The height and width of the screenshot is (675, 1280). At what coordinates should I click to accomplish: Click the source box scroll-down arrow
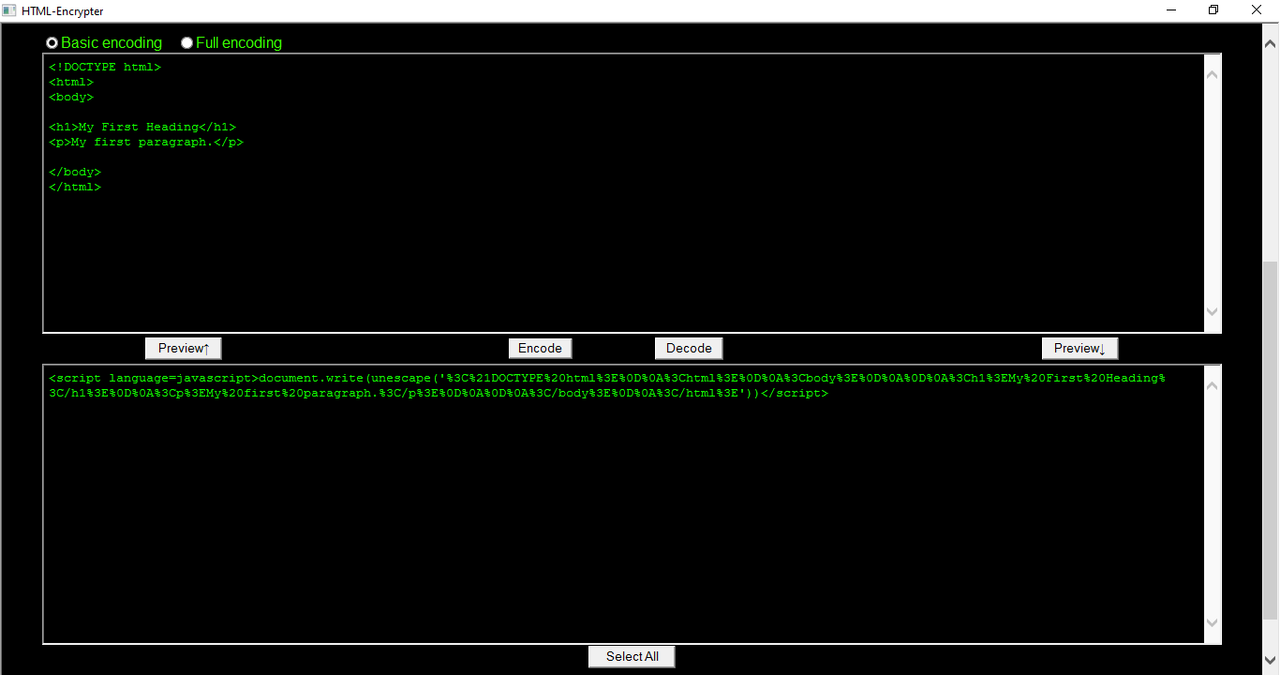[1212, 312]
